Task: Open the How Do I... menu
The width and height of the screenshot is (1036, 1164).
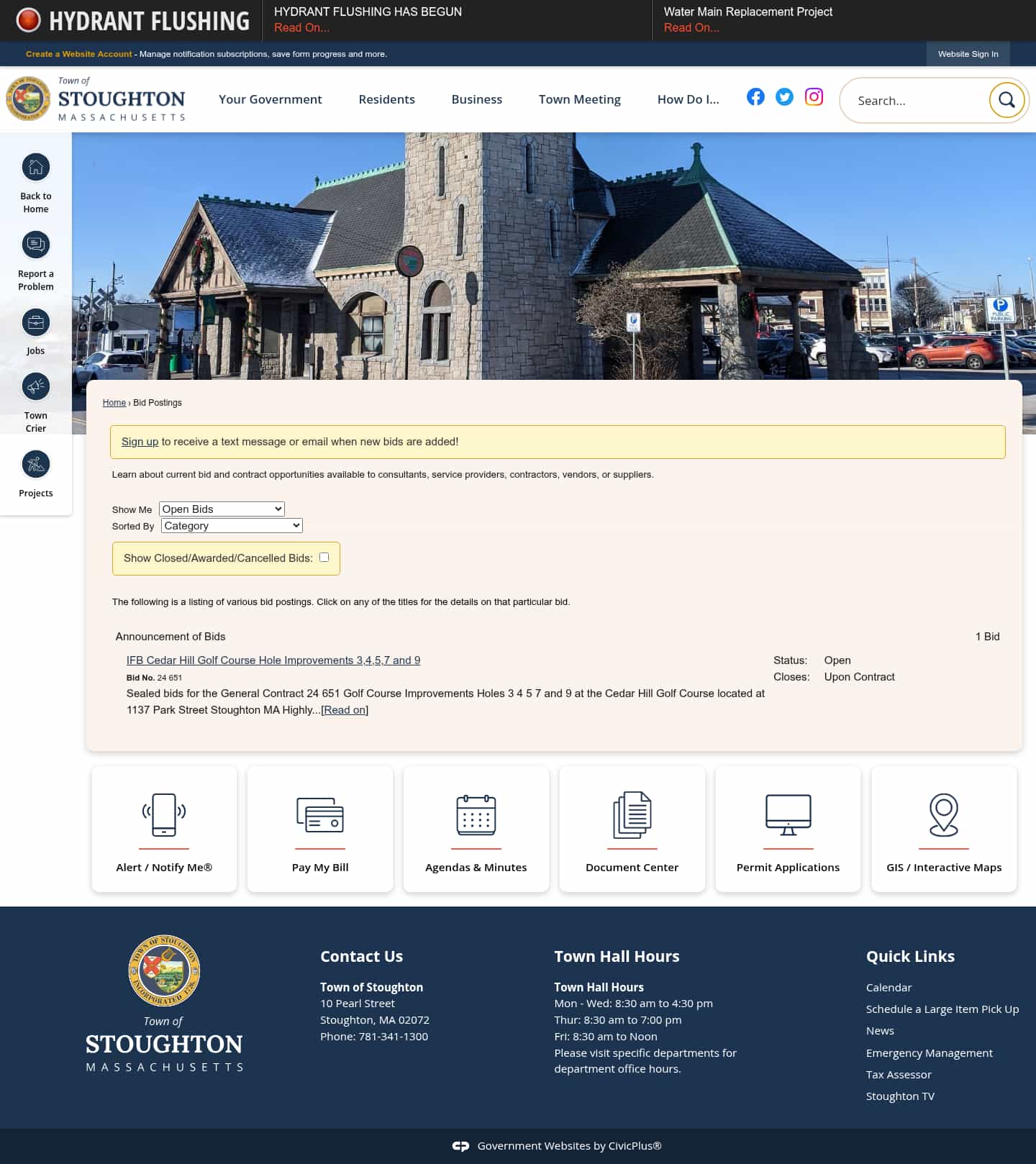Action: pyautogui.click(x=689, y=99)
